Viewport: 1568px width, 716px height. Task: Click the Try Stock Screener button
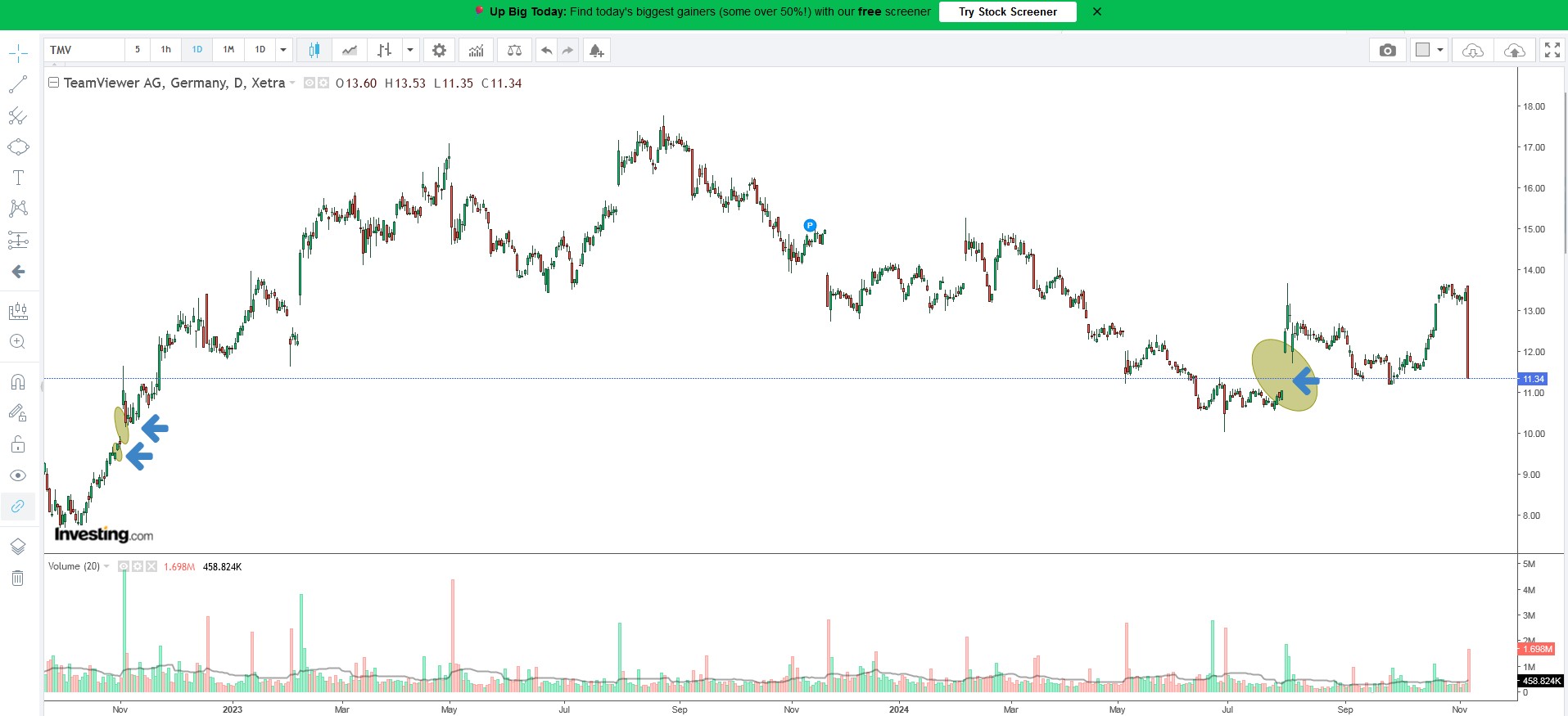coord(1008,11)
